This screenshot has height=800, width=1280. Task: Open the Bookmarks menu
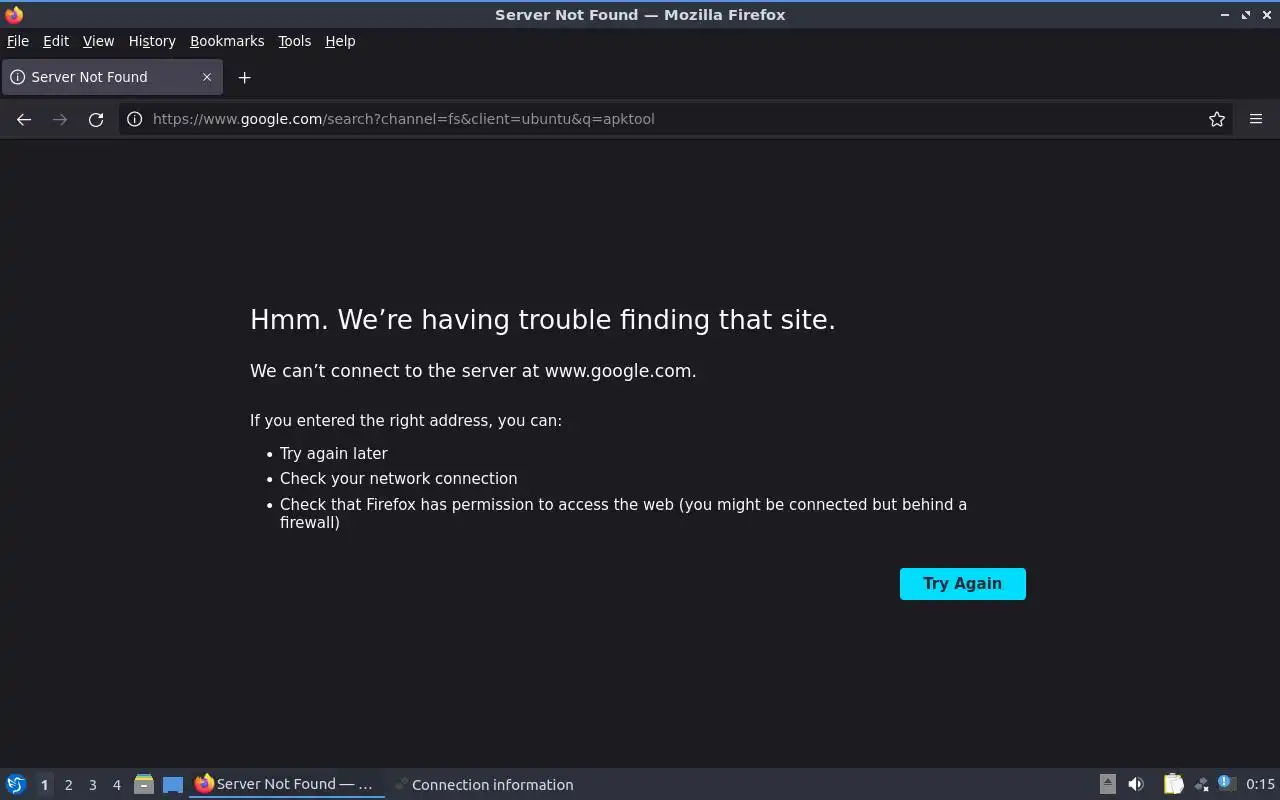227,41
